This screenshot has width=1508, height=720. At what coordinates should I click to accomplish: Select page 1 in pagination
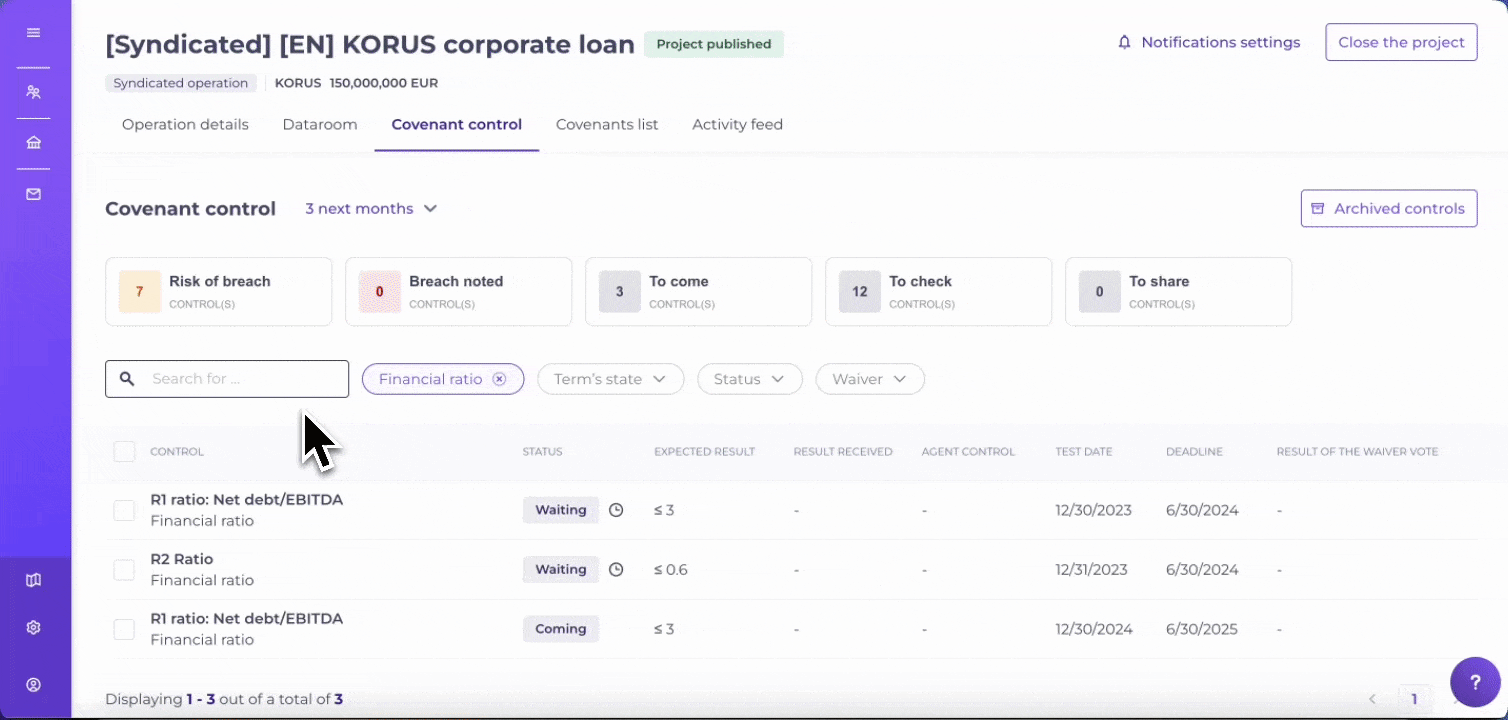1414,699
